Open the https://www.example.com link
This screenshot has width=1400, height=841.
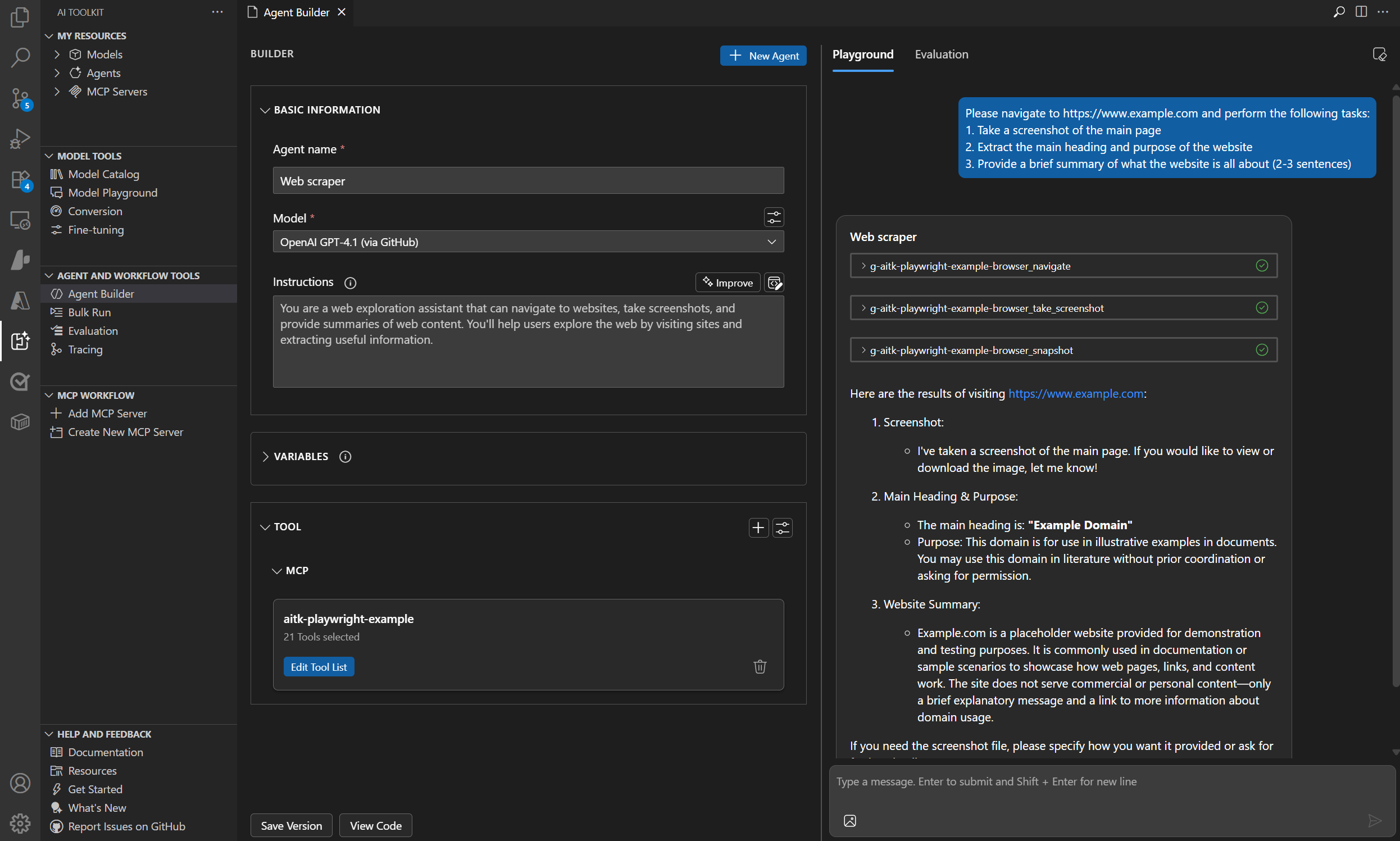[x=1075, y=393]
